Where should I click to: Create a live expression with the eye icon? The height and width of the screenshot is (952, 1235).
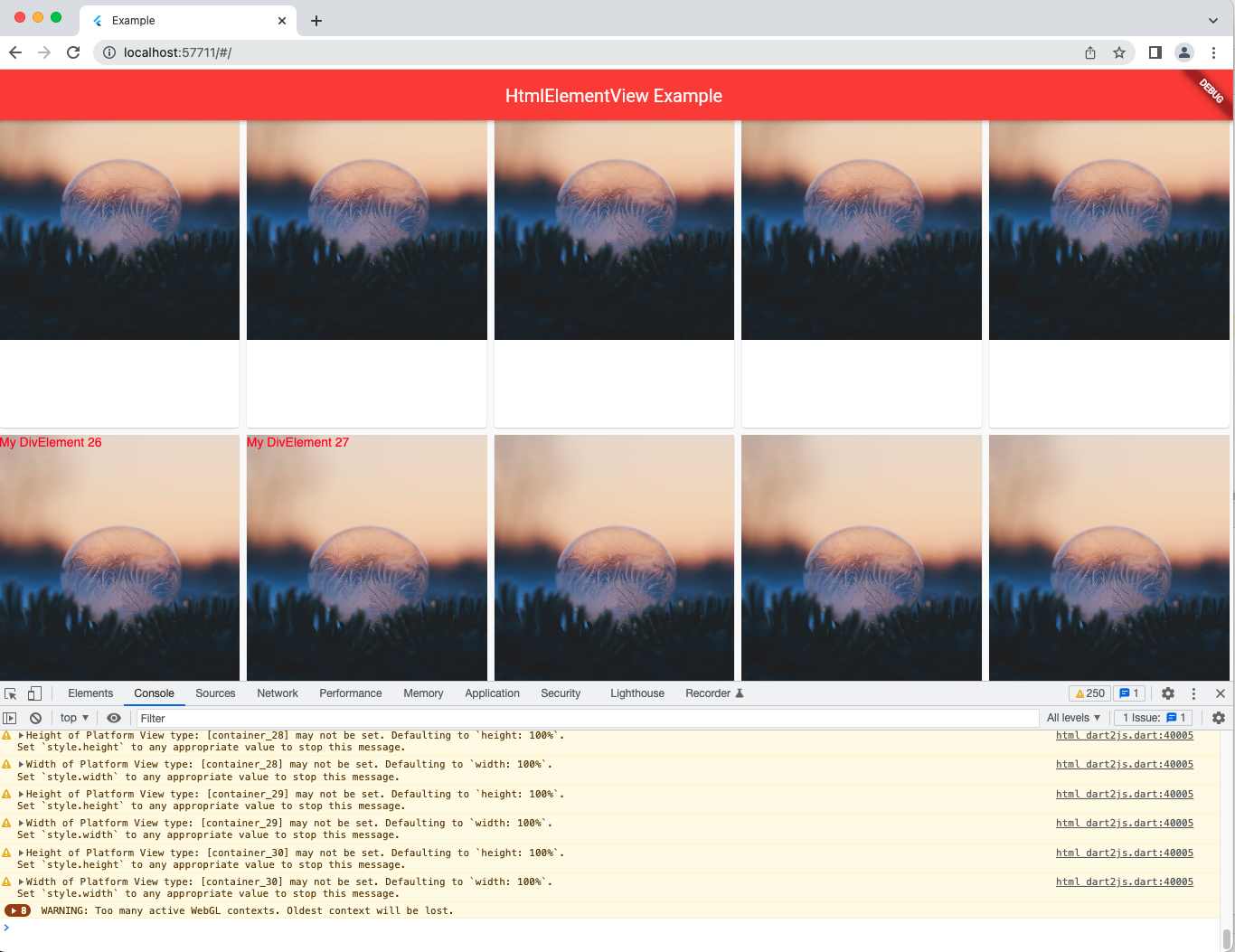point(113,717)
